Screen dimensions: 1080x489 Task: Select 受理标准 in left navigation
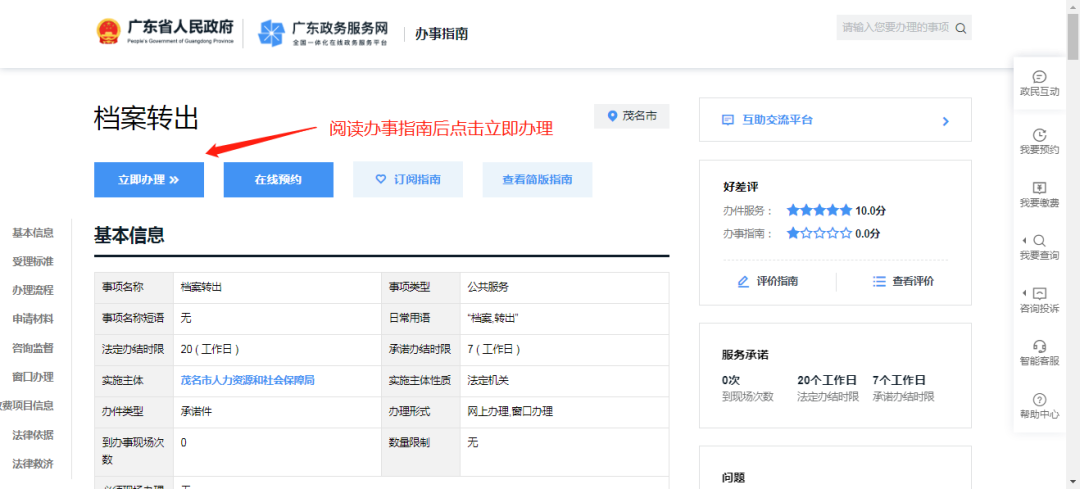33,262
